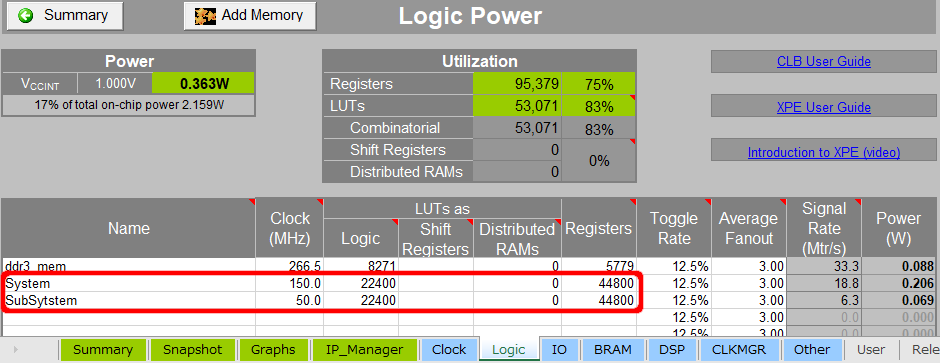Screen dimensions: 940x363
Task: Click the Name column header
Action: coord(129,228)
